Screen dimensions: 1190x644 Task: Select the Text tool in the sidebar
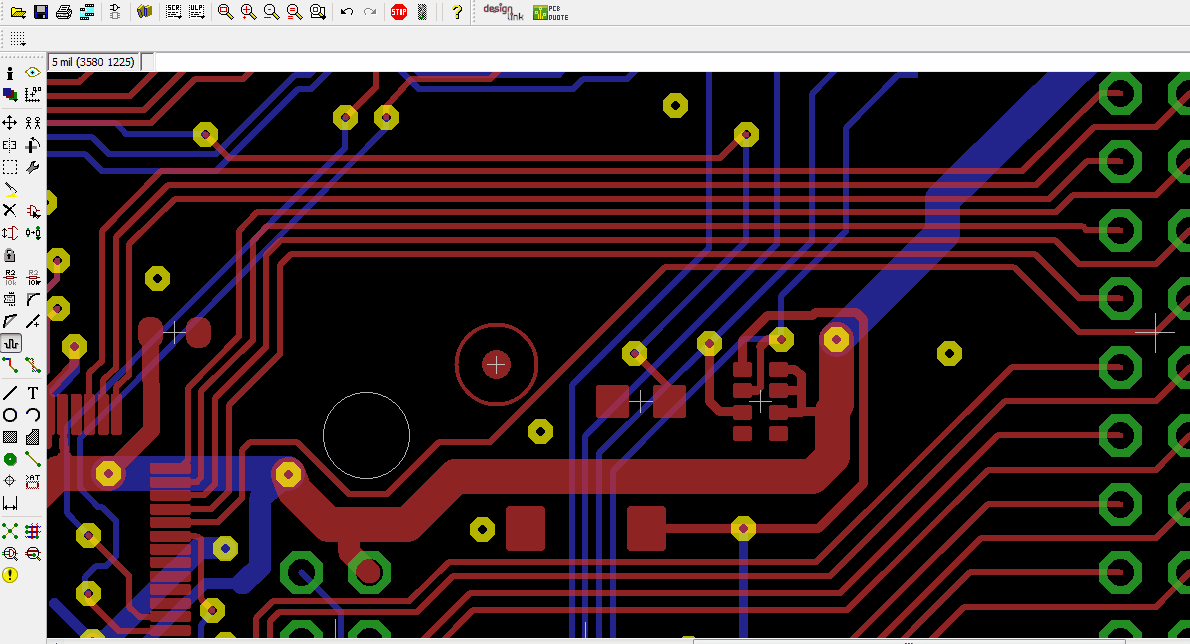33,393
